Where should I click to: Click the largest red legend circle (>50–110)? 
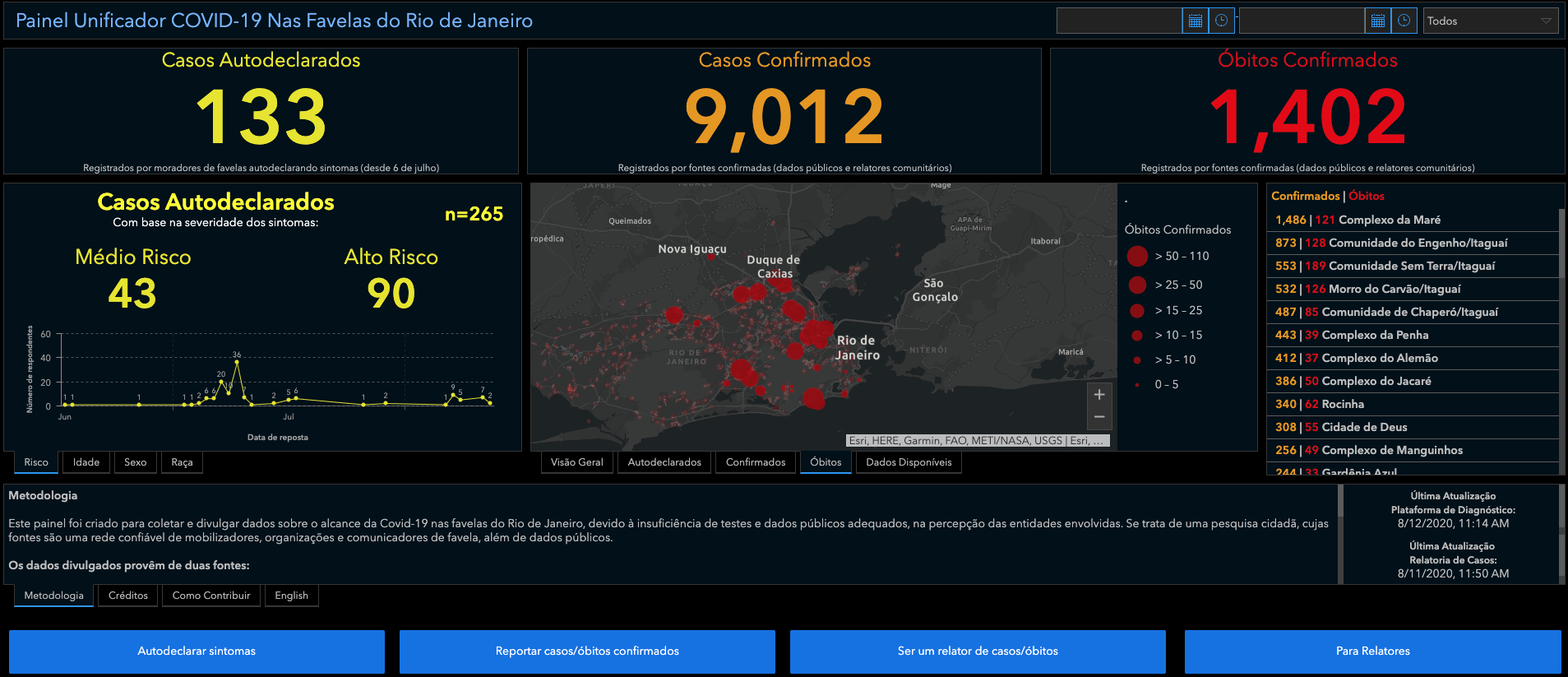[x=1137, y=256]
